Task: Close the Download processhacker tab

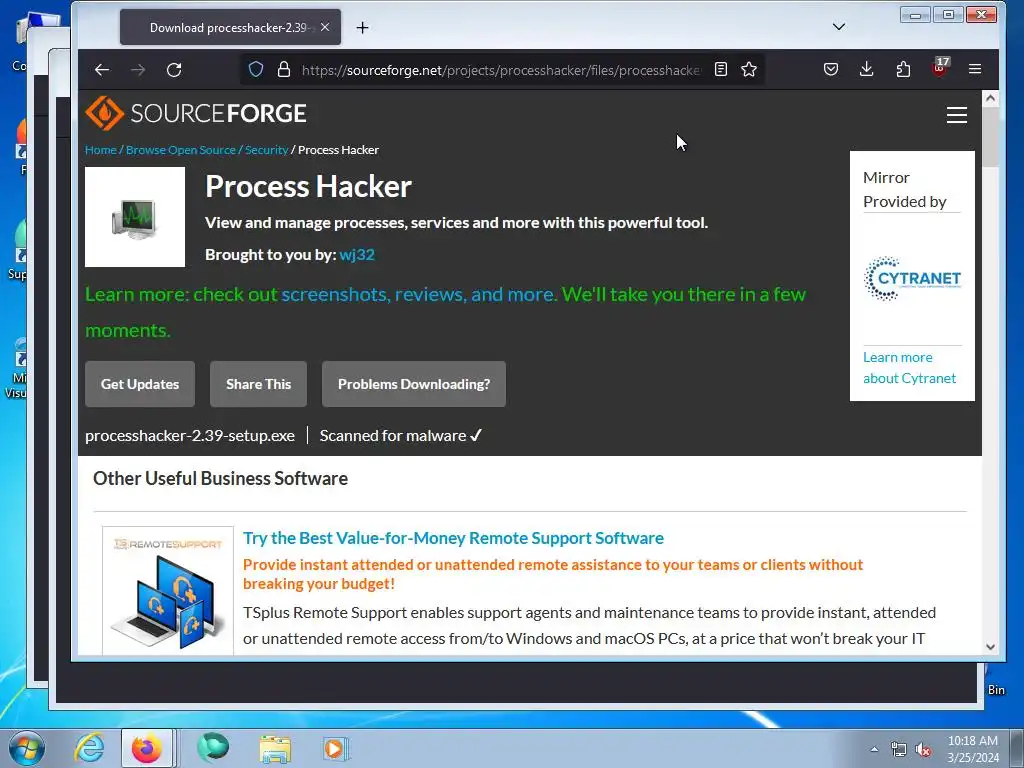Action: coord(325,27)
